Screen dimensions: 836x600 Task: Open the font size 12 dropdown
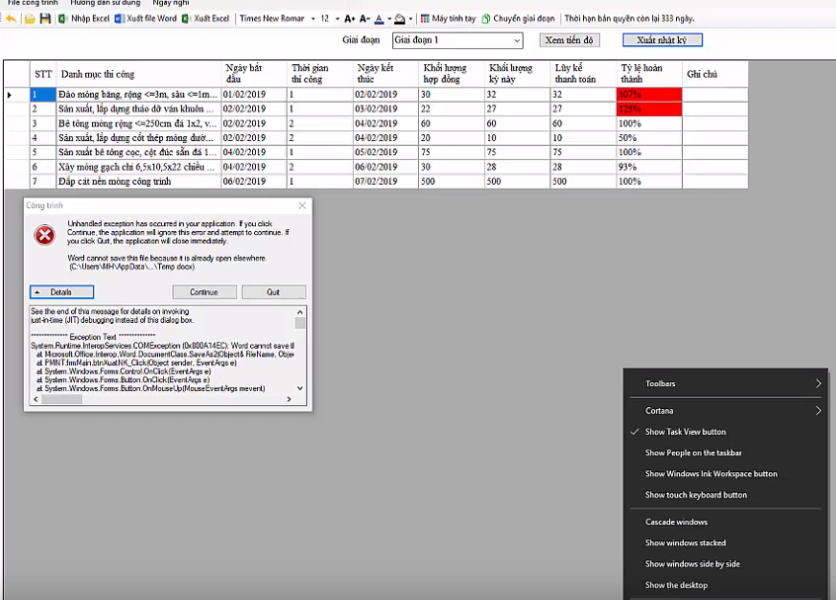337,19
